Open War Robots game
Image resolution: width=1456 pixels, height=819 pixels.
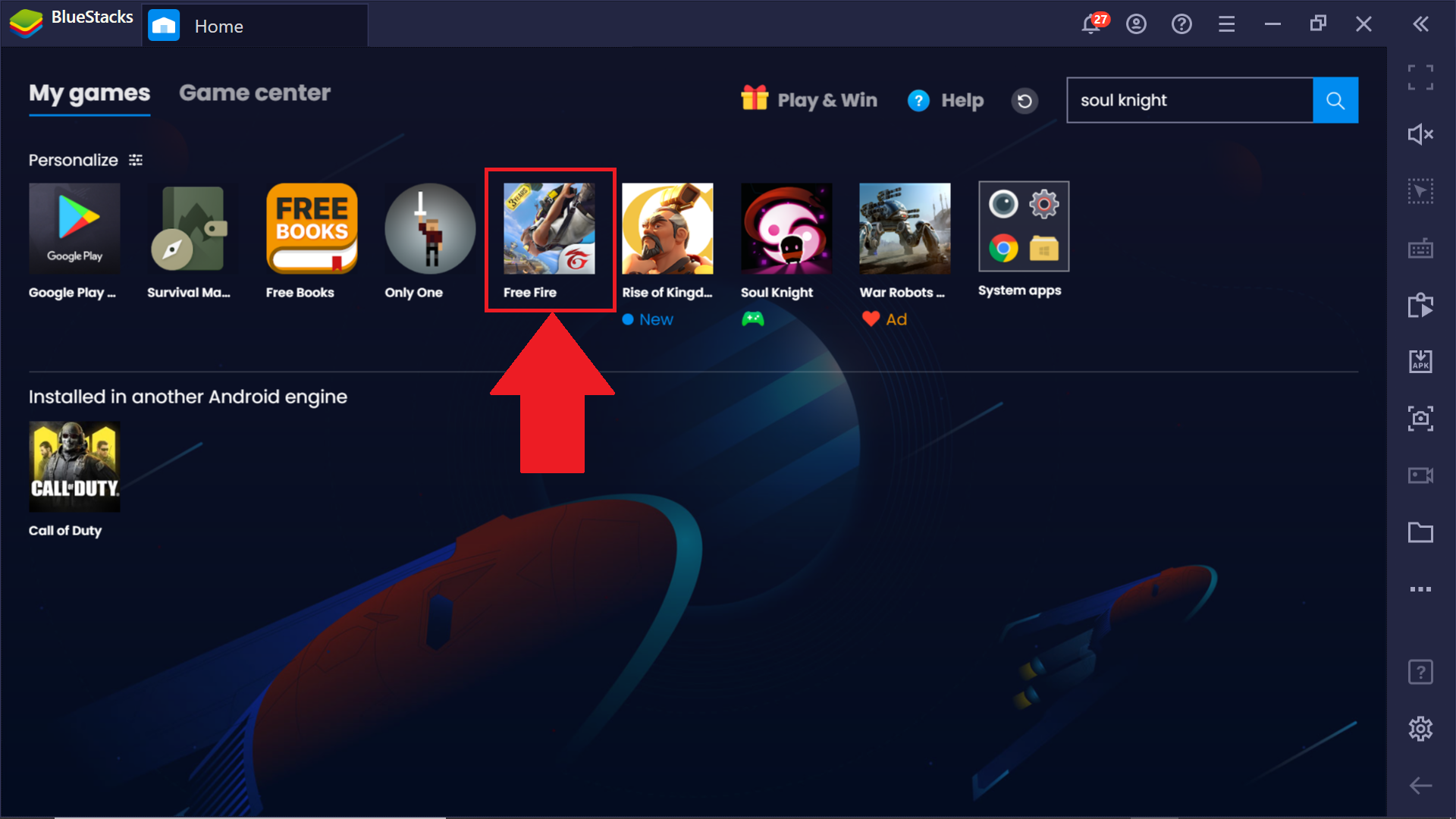tap(903, 227)
